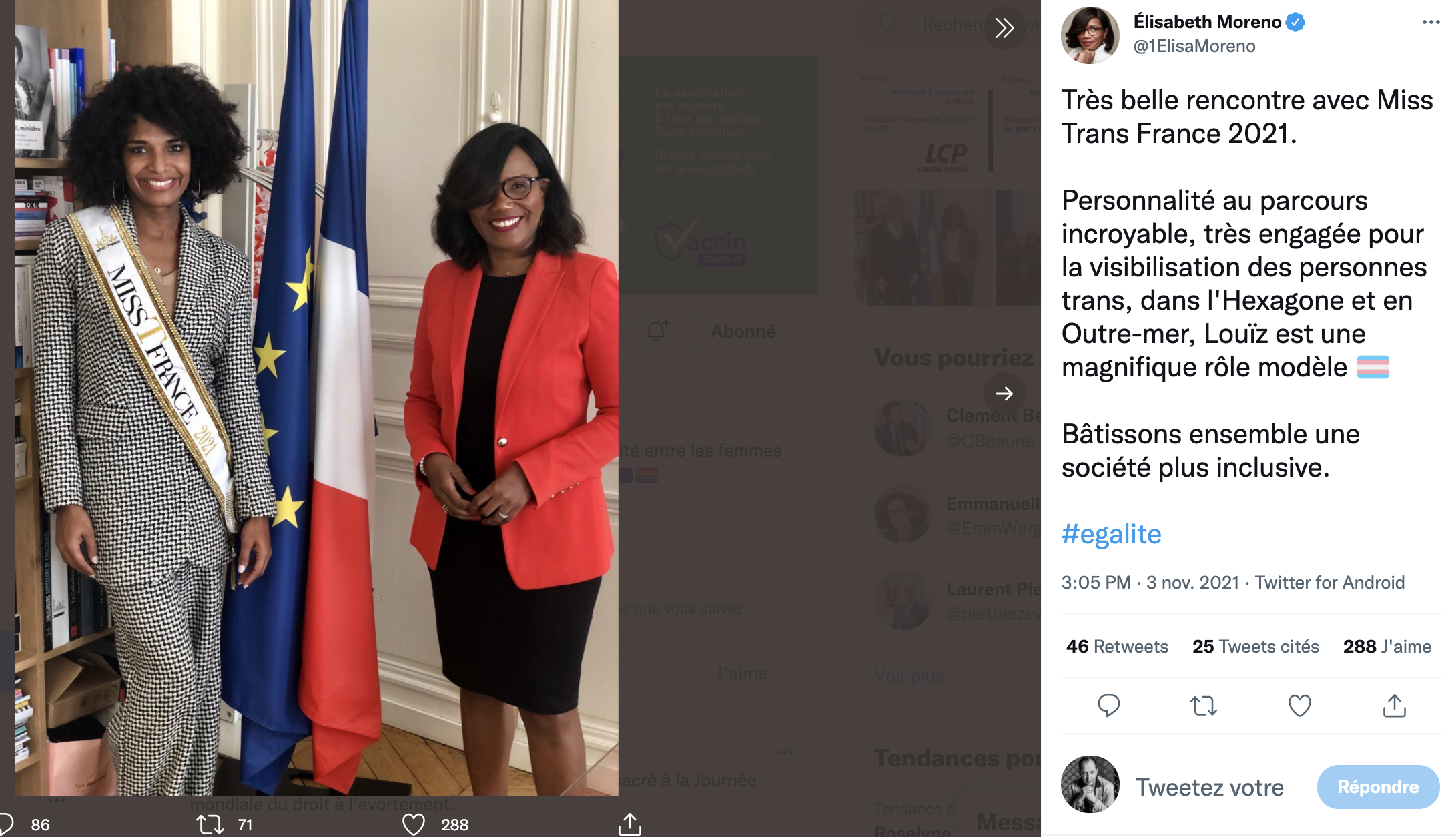Go to next photo with arrow button
Image resolution: width=1456 pixels, height=837 pixels.
(1004, 394)
